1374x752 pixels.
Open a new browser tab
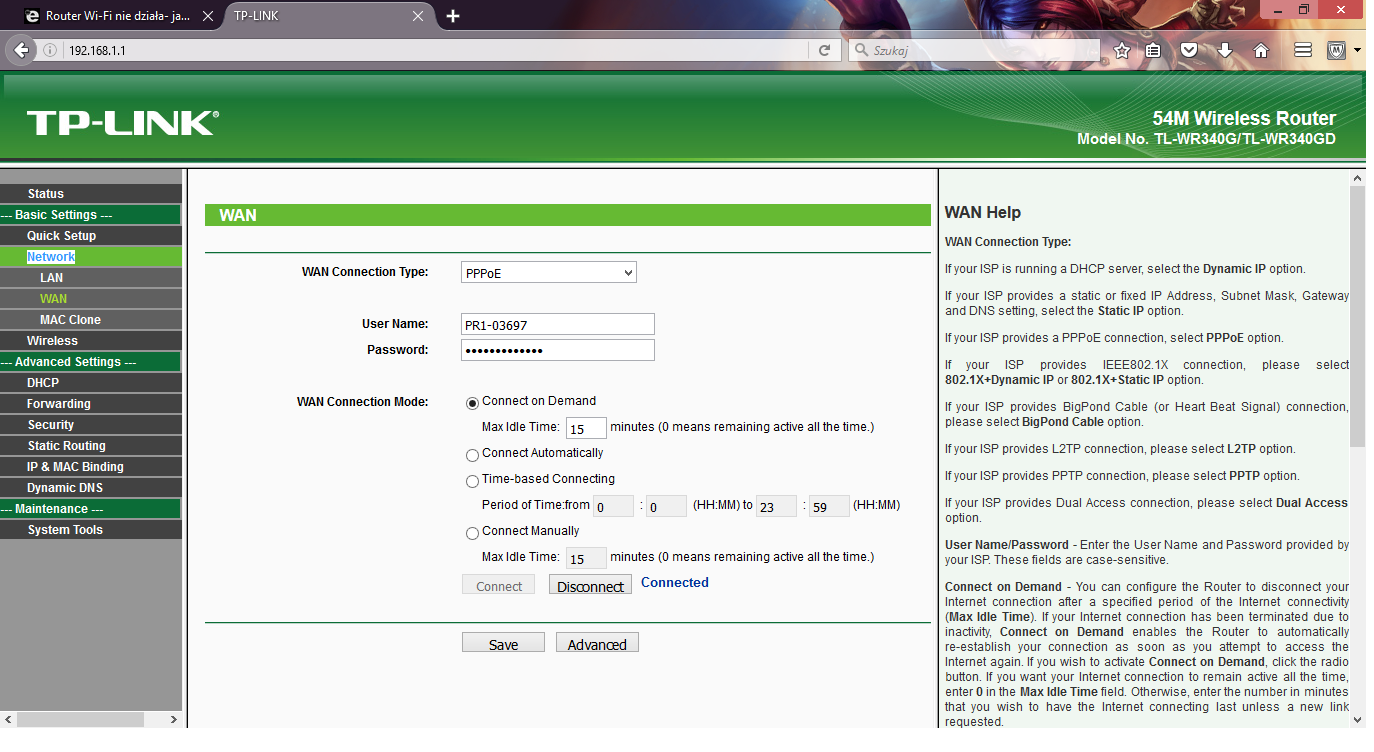click(x=453, y=16)
